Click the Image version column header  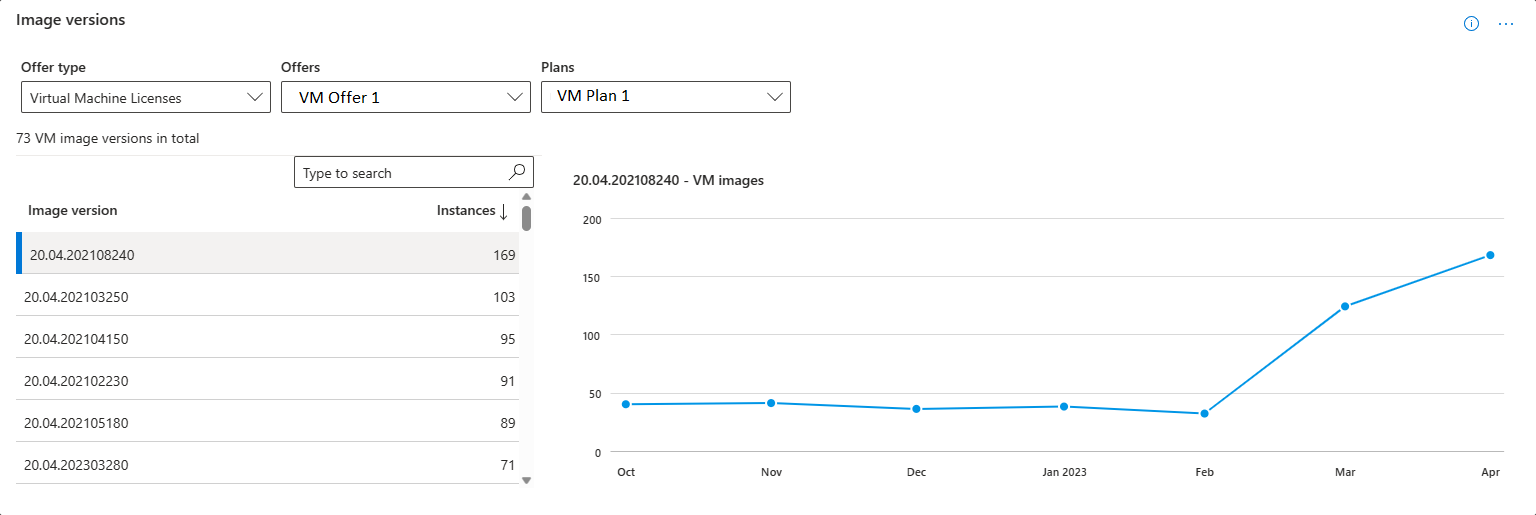pos(73,211)
